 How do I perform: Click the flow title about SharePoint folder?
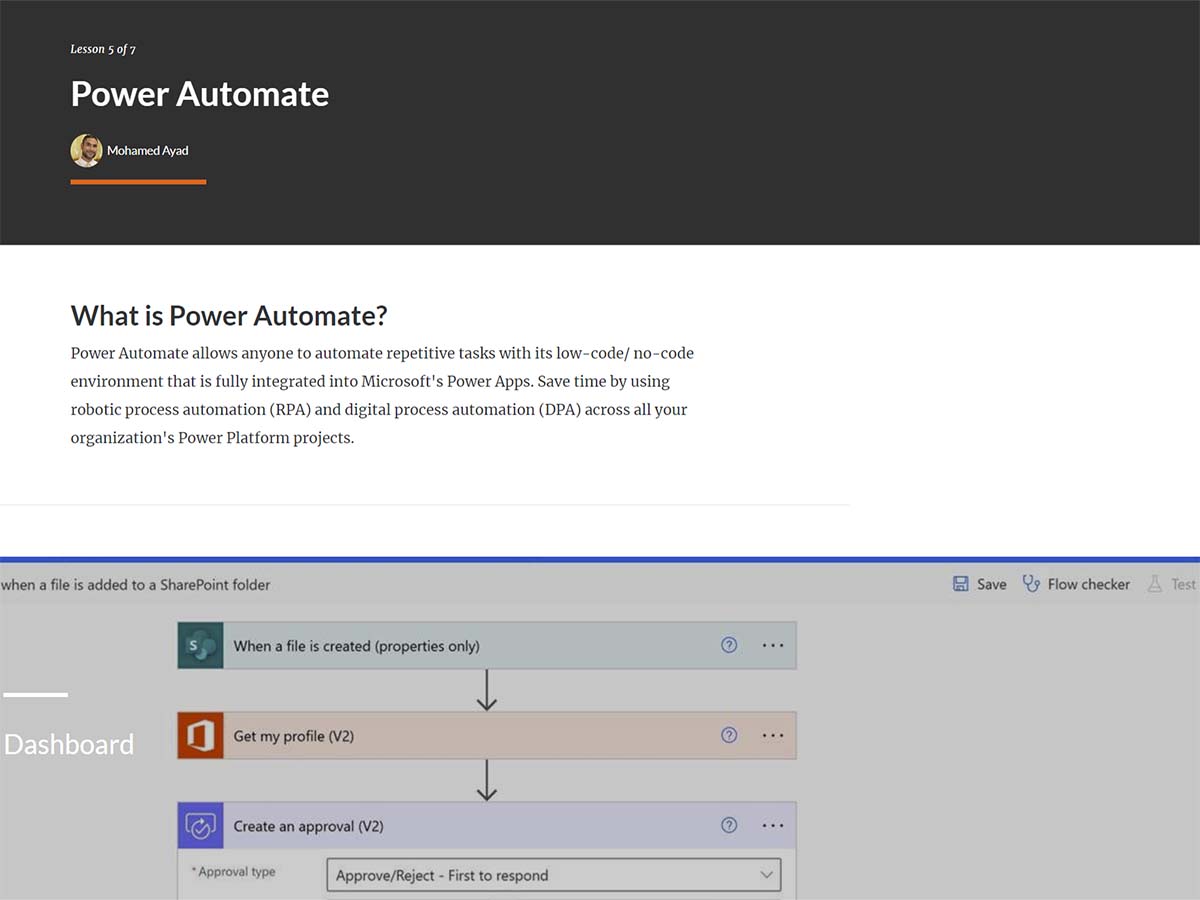[135, 585]
